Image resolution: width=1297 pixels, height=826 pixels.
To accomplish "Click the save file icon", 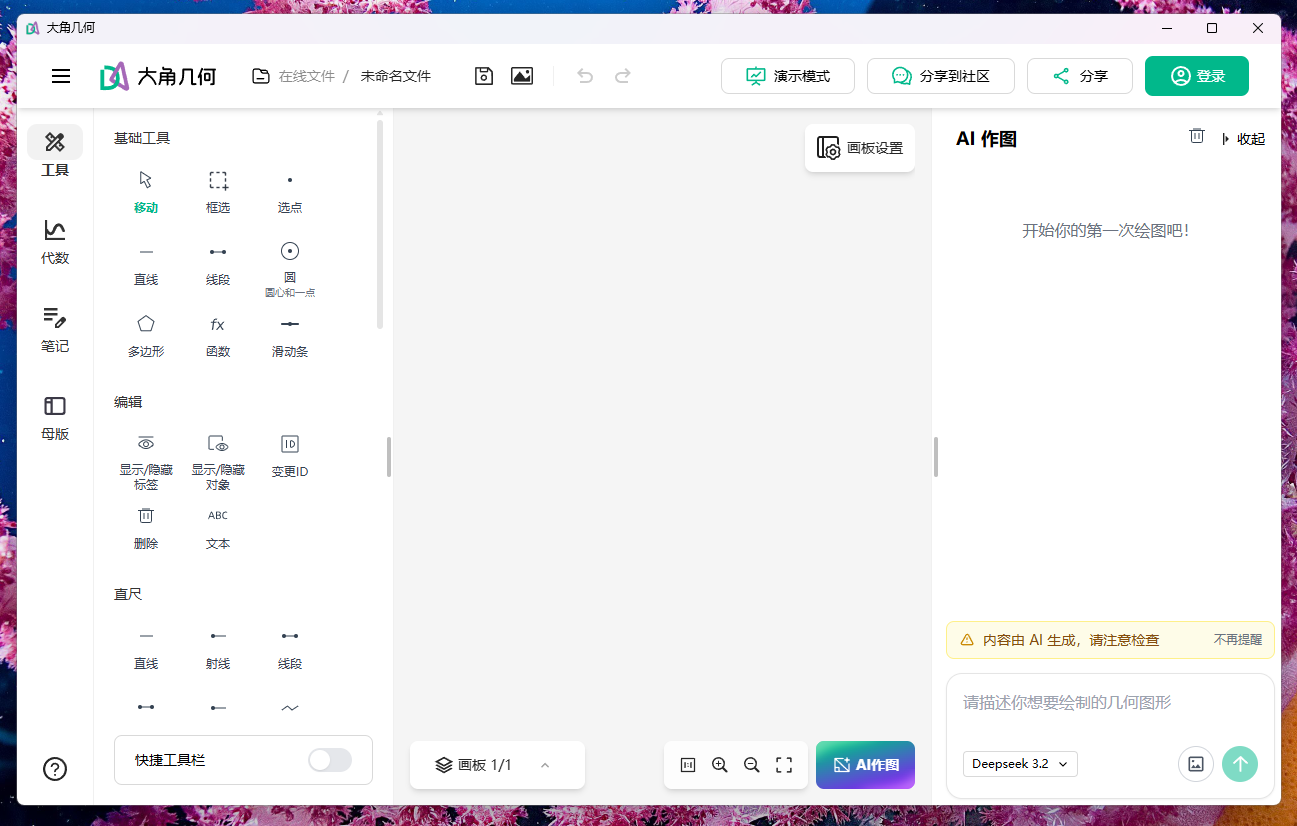I will (484, 76).
